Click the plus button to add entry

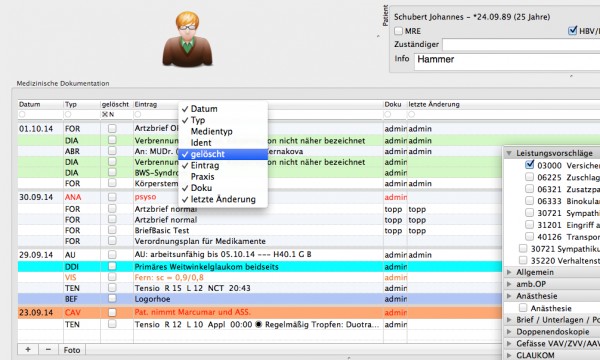tap(28, 350)
